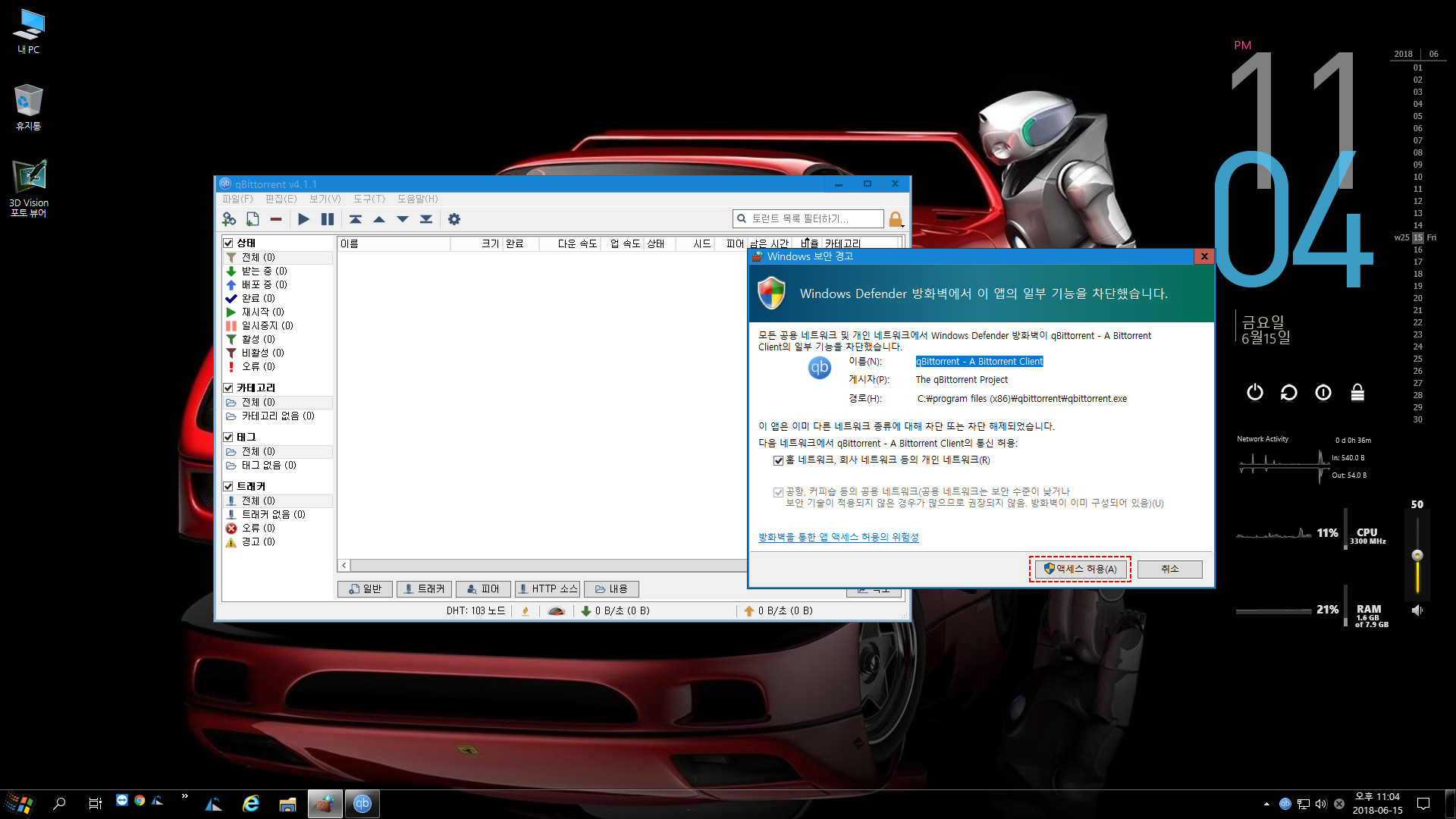Switch to the 트래커 tab at bottom
Screen dimensions: 1456x819
coord(424,589)
